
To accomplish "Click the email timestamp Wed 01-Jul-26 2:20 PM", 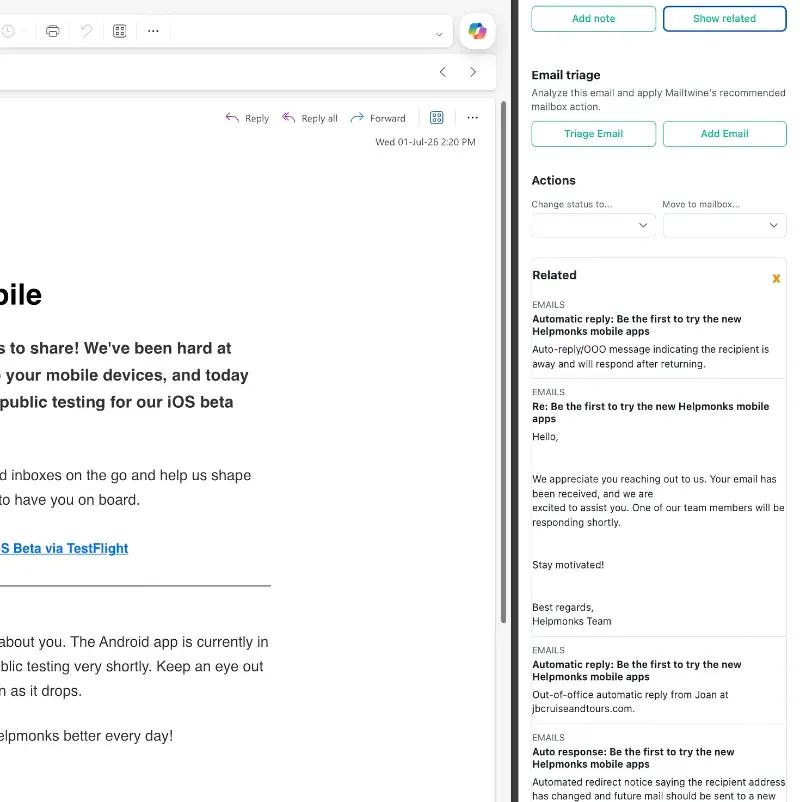I will tap(425, 142).
